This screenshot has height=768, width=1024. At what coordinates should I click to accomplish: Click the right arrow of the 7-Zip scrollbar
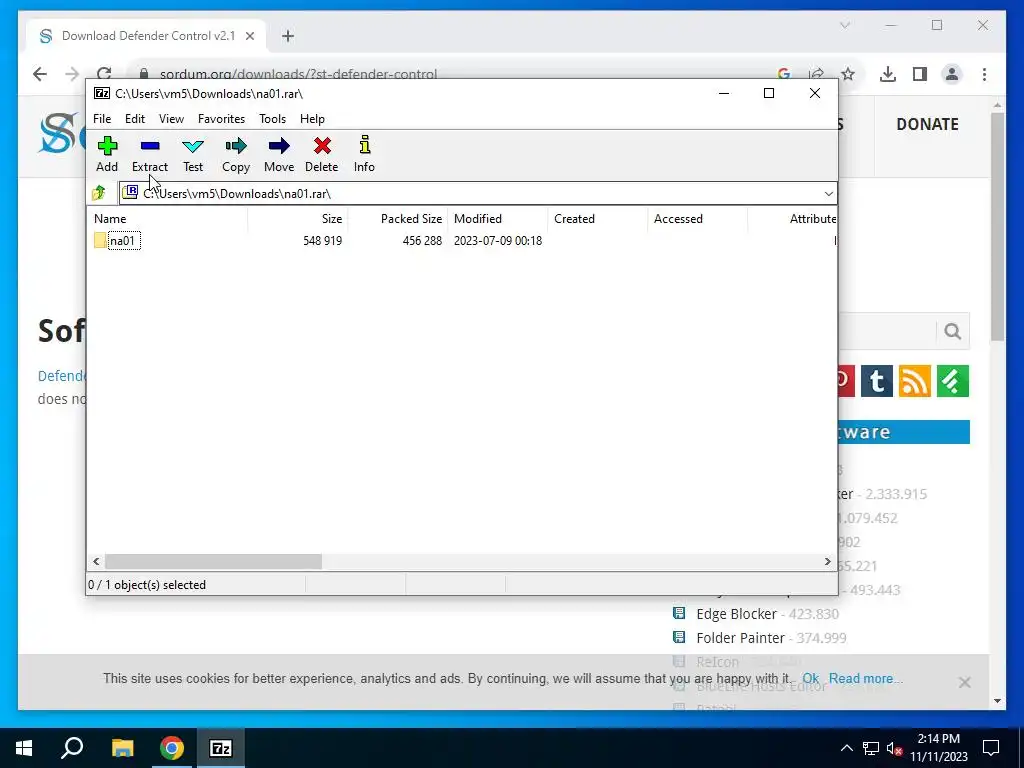[827, 562]
